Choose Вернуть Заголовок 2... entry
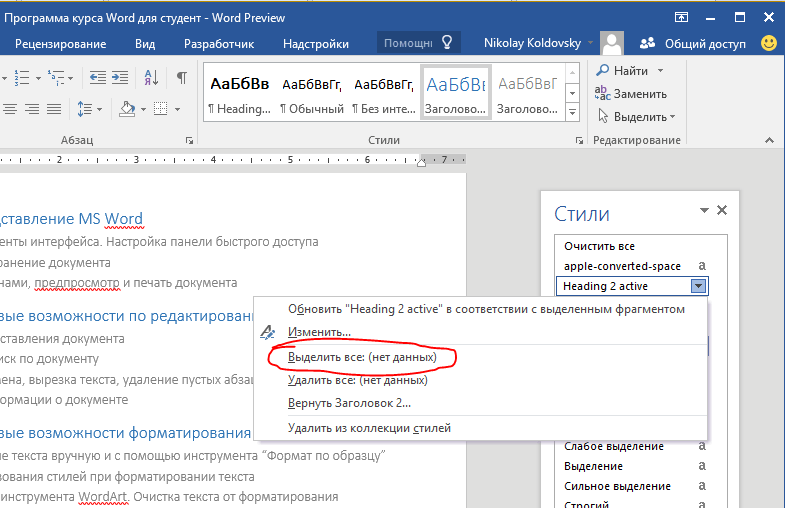 (481, 403)
